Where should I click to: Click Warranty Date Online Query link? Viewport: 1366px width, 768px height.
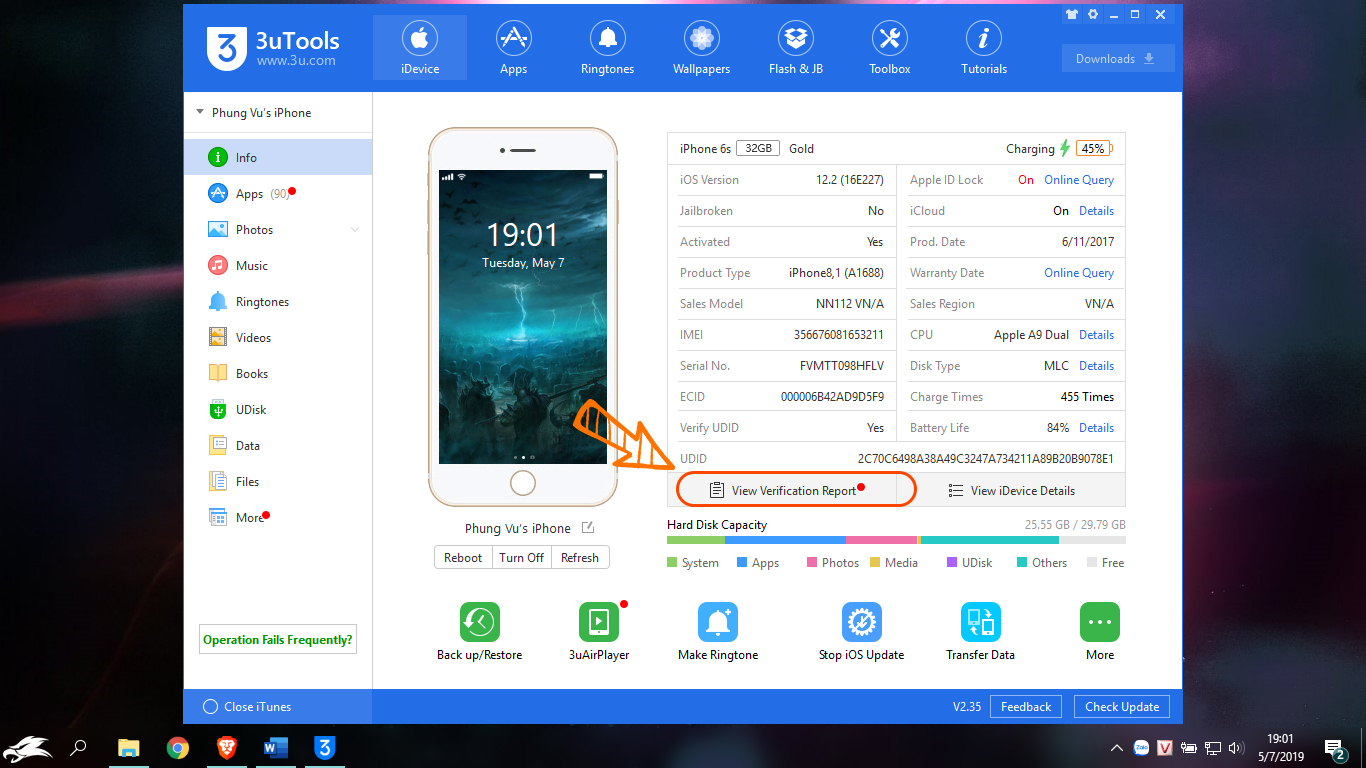coord(1079,273)
